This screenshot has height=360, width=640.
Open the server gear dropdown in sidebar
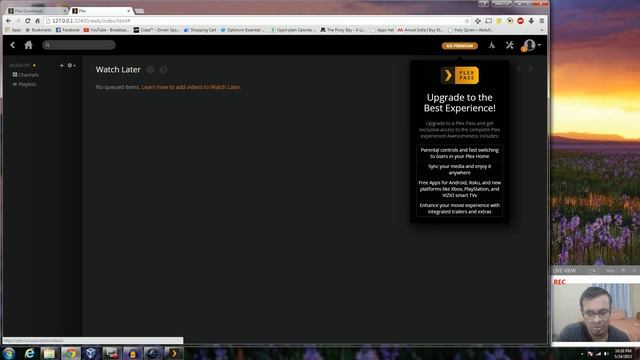point(71,65)
